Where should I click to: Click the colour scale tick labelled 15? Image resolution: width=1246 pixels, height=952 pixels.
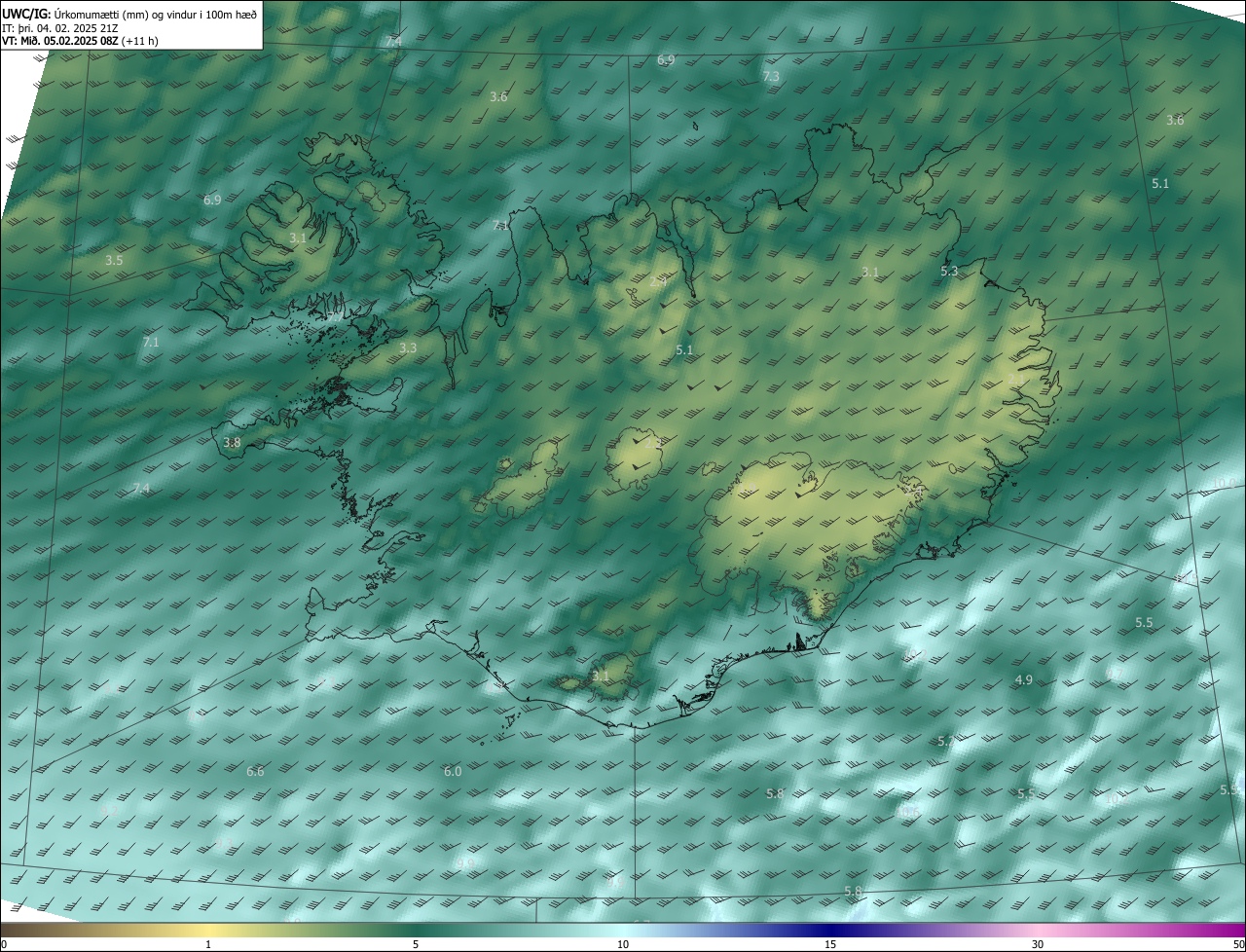coord(830,944)
